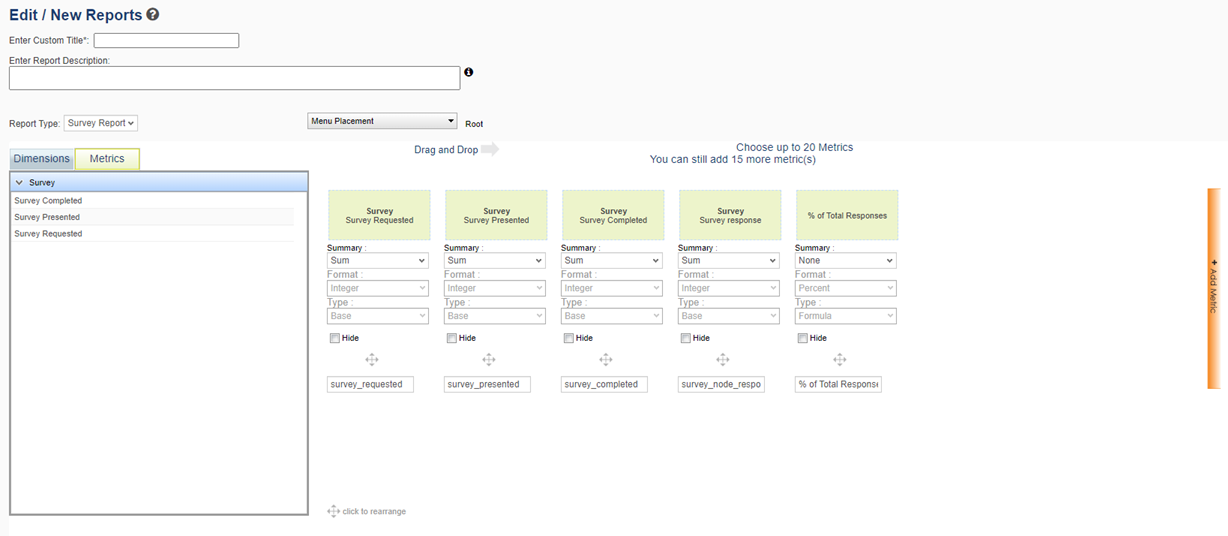Toggle Hide checkbox for Survey Requested metric

335,338
